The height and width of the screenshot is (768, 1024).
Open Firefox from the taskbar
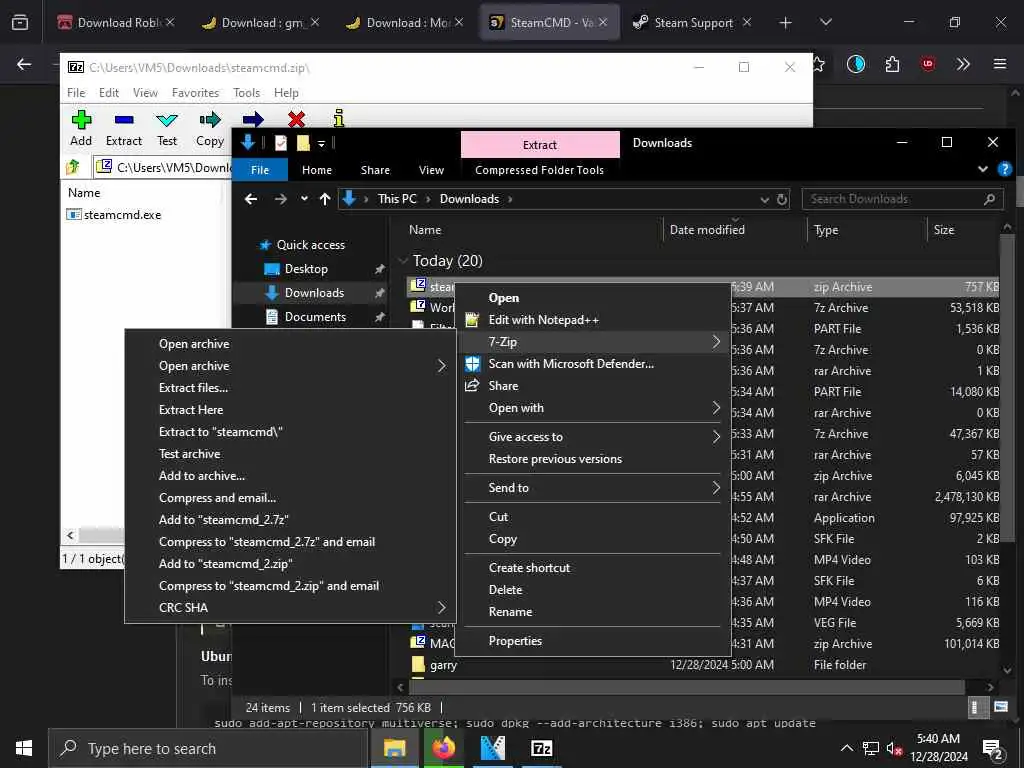[x=444, y=748]
